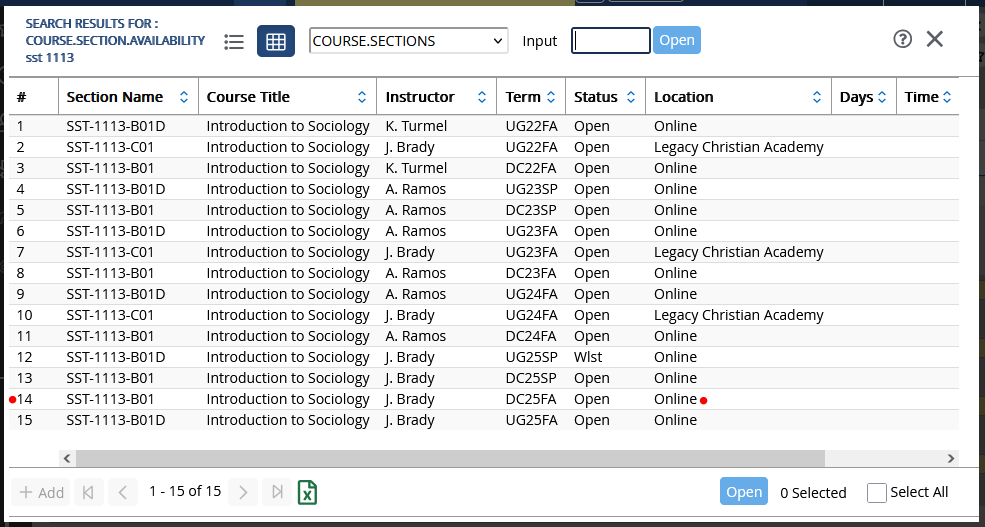Focus the Input text field
985x527 pixels.
pyautogui.click(x=611, y=40)
